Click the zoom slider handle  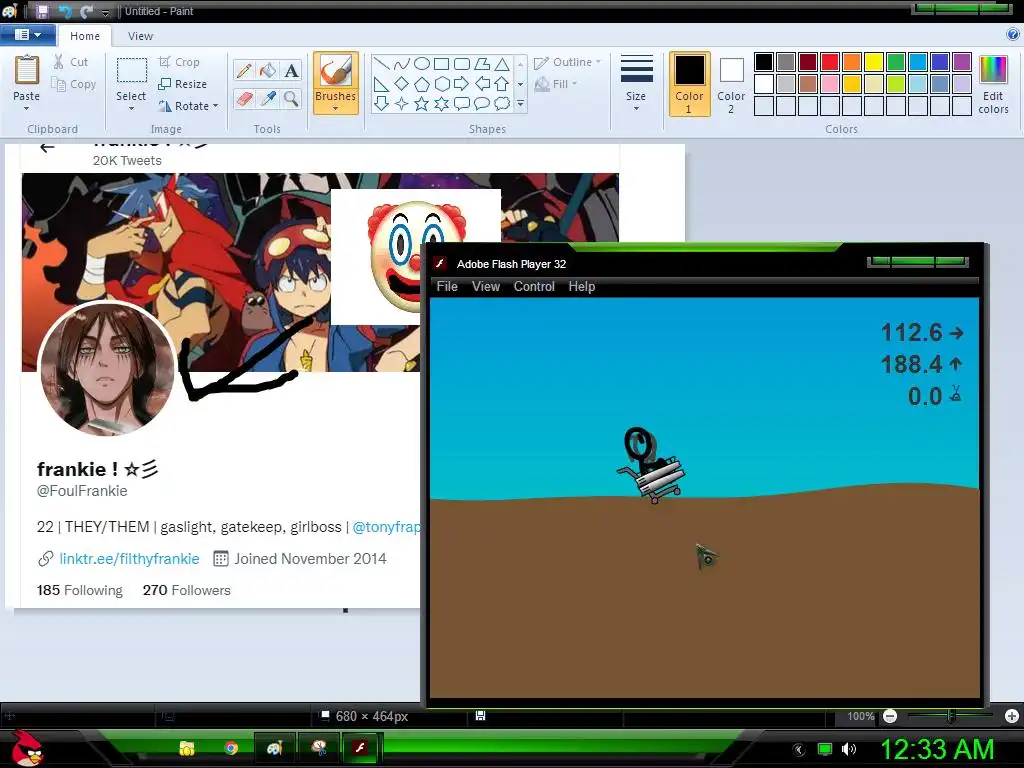pyautogui.click(x=951, y=716)
